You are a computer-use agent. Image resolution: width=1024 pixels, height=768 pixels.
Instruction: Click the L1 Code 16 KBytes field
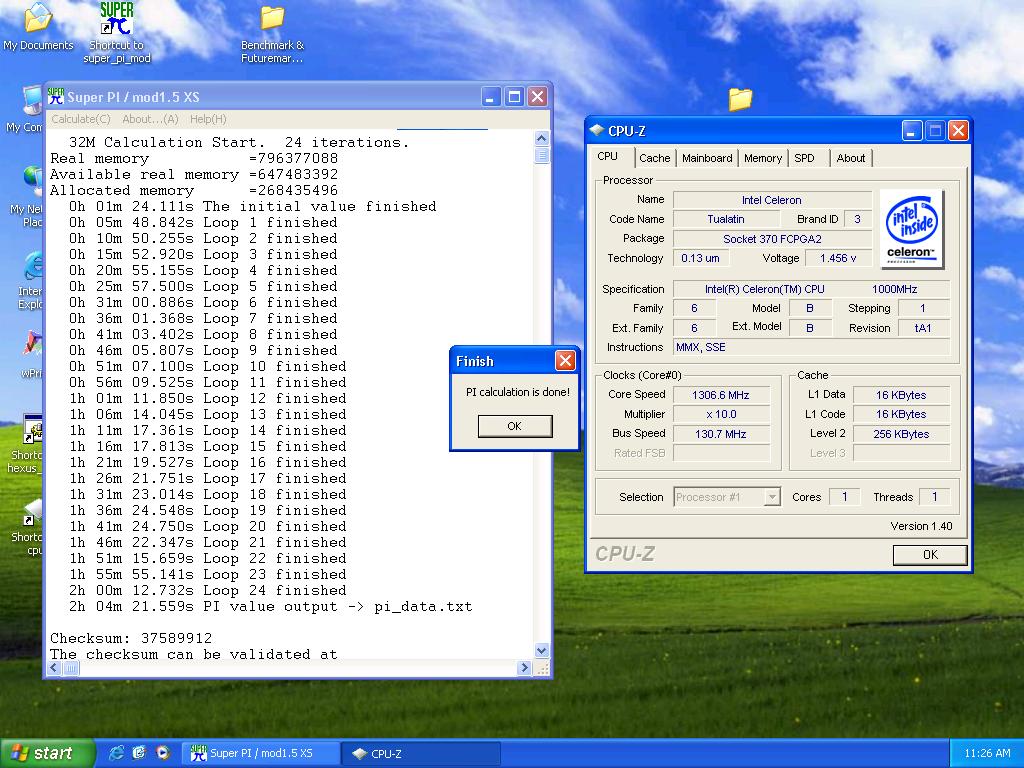(x=901, y=414)
